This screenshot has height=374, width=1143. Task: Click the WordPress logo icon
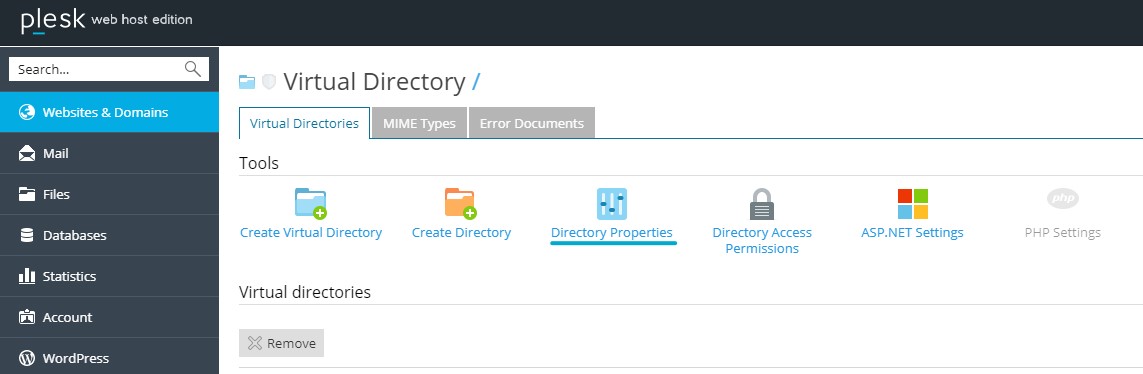click(x=27, y=358)
